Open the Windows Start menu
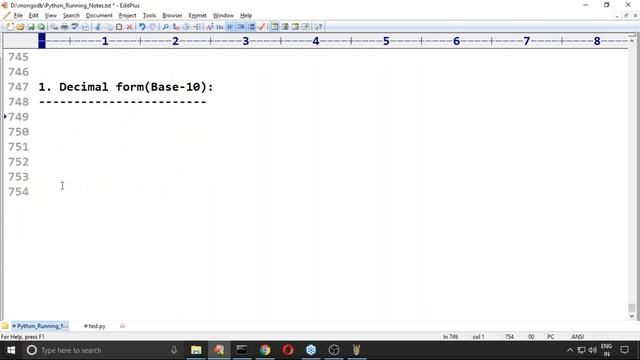The height and width of the screenshot is (360, 640). (11, 350)
